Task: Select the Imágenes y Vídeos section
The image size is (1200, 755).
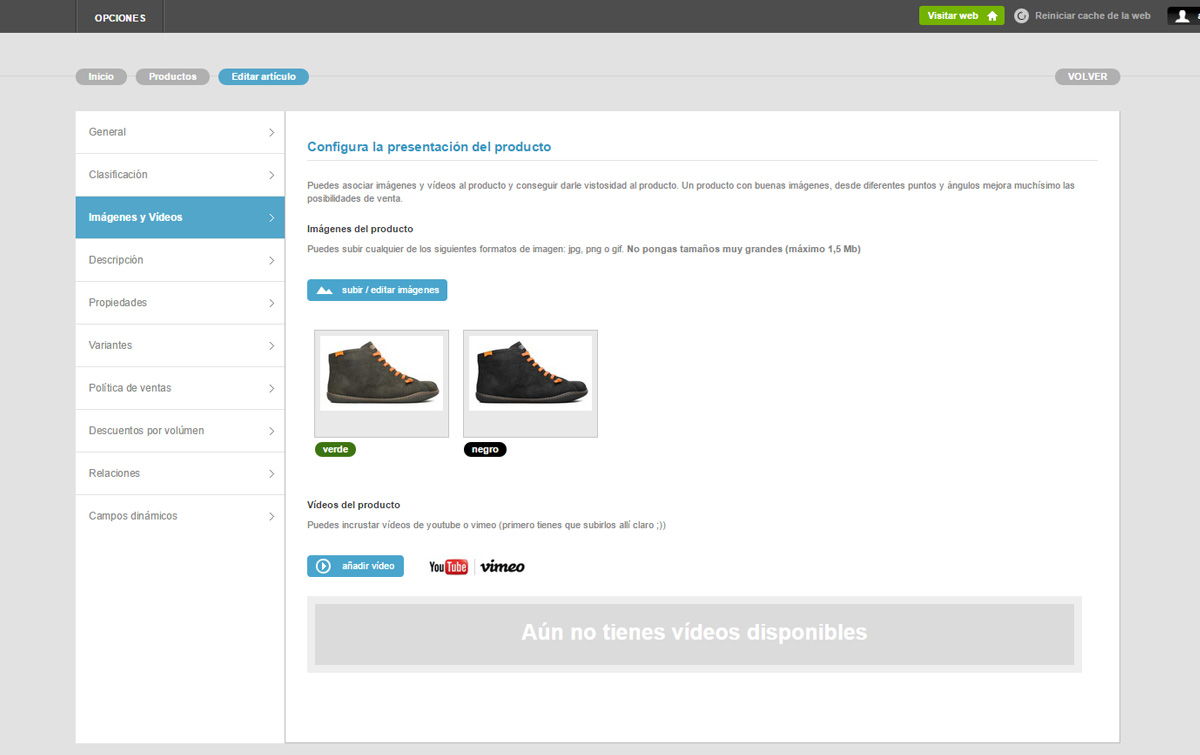Action: 180,217
